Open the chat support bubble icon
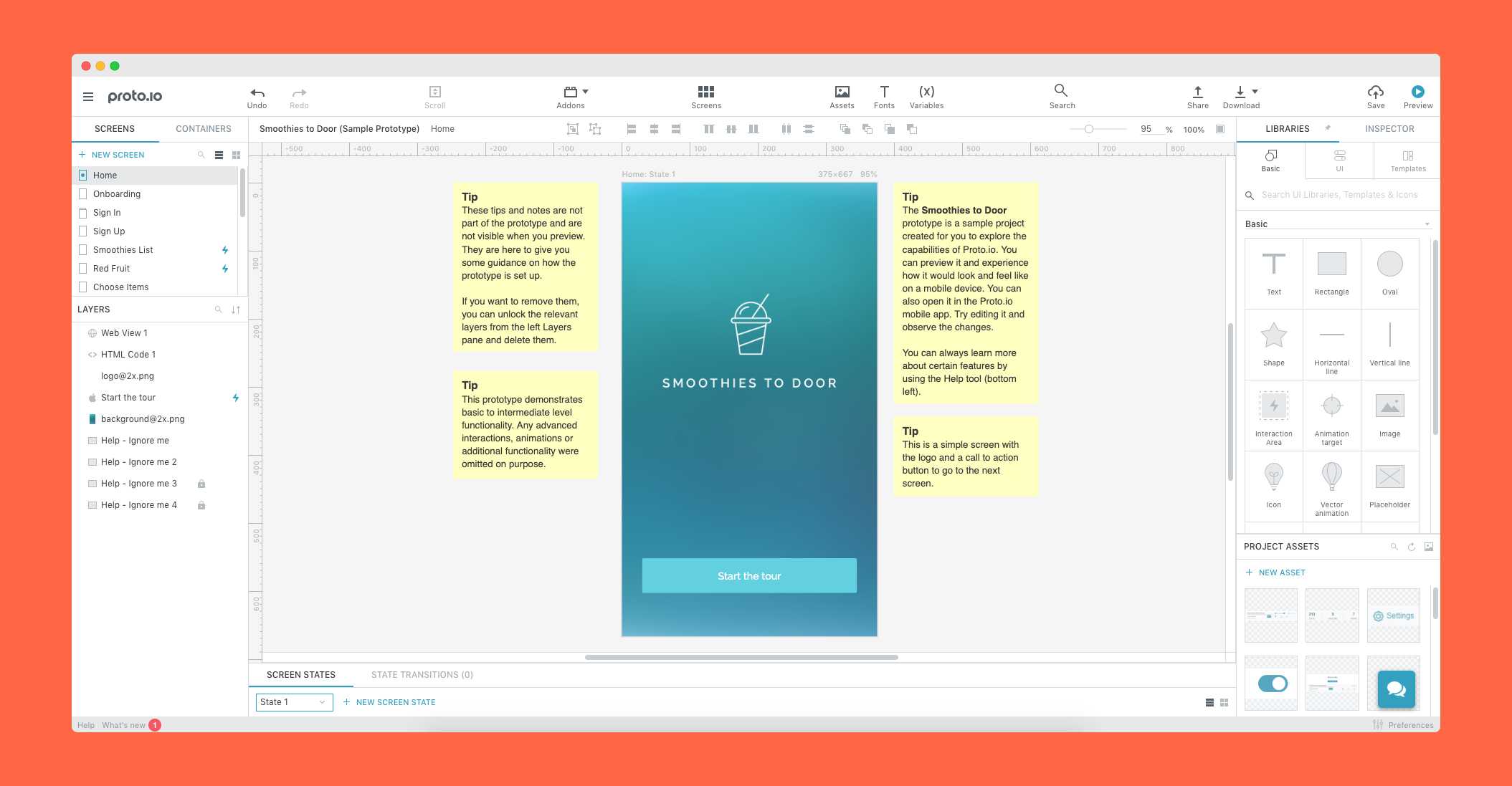The width and height of the screenshot is (1512, 786). 1396,689
